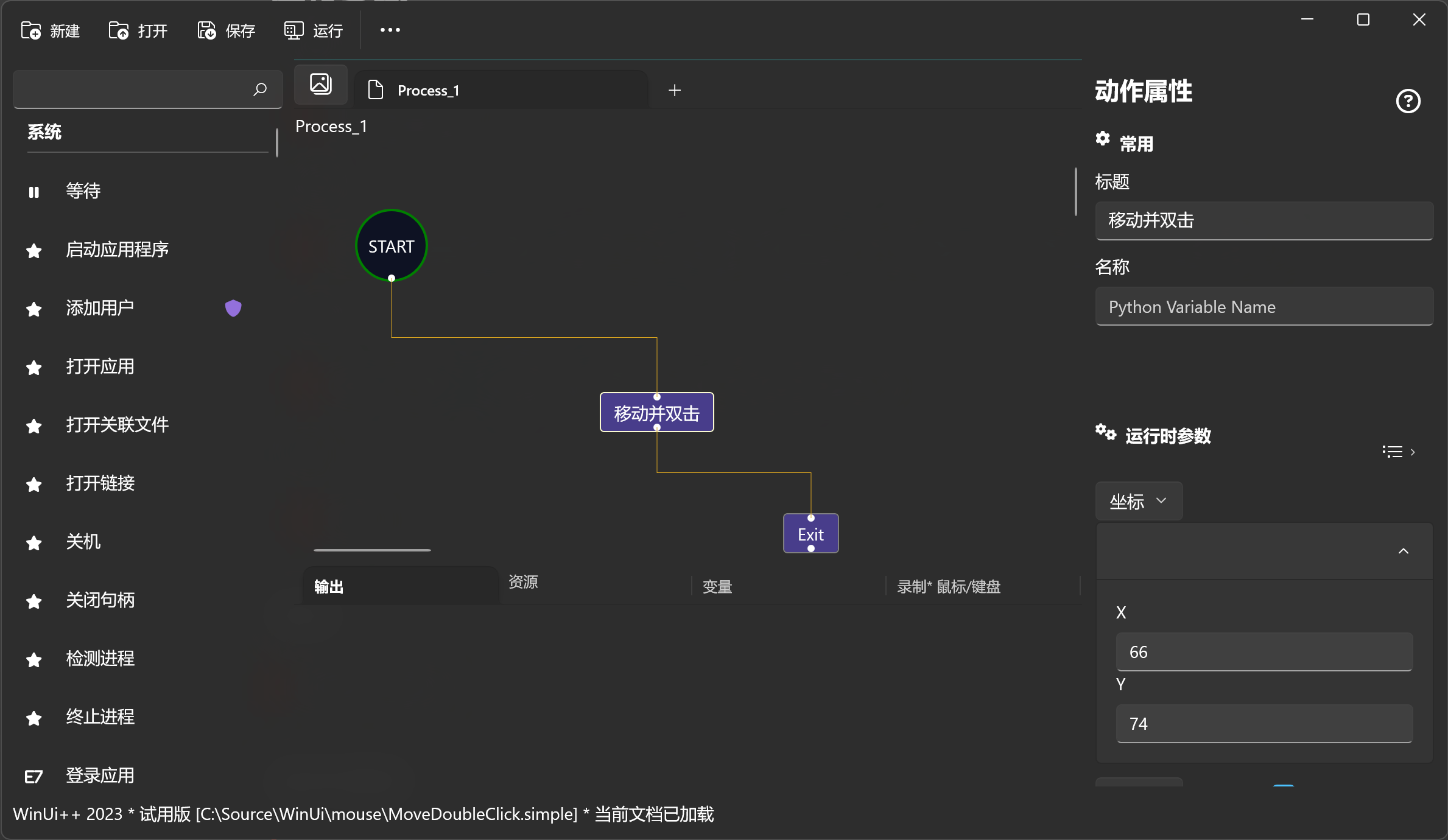Expand the 坐标 dropdown
Viewport: 1448px width, 840px height.
pyautogui.click(x=1139, y=501)
